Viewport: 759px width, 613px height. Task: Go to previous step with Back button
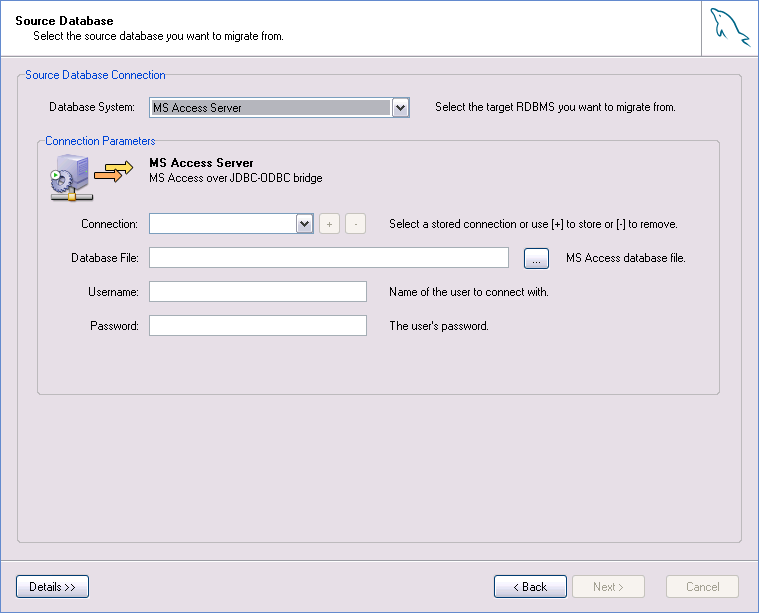click(x=530, y=587)
